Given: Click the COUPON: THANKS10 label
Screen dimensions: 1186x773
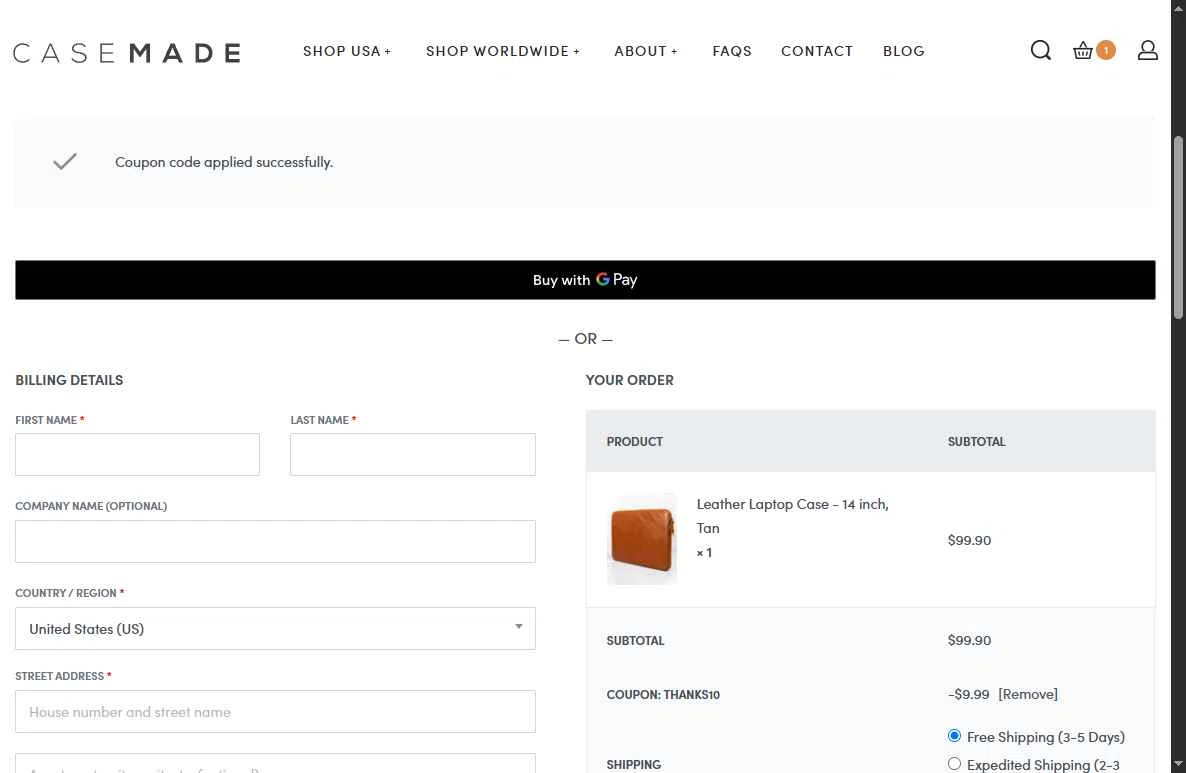Looking at the screenshot, I should 663,694.
